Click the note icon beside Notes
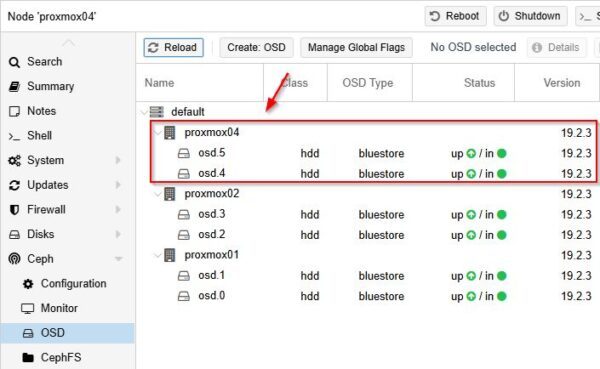The height and width of the screenshot is (369, 600). coord(14,111)
